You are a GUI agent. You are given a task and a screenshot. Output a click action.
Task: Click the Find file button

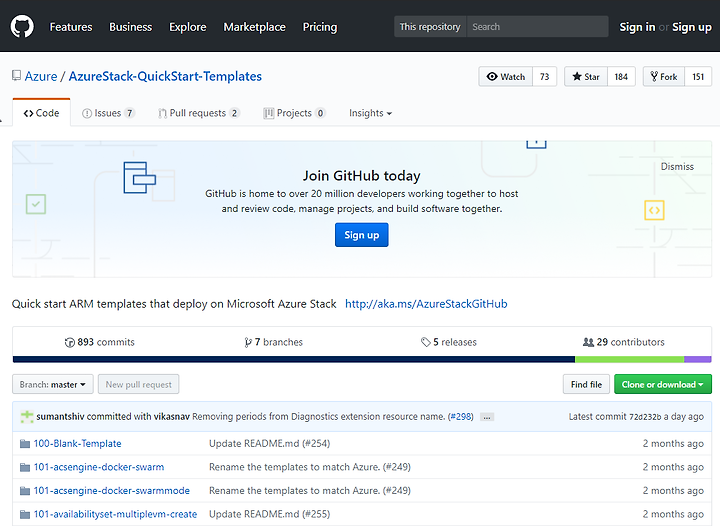tap(586, 384)
